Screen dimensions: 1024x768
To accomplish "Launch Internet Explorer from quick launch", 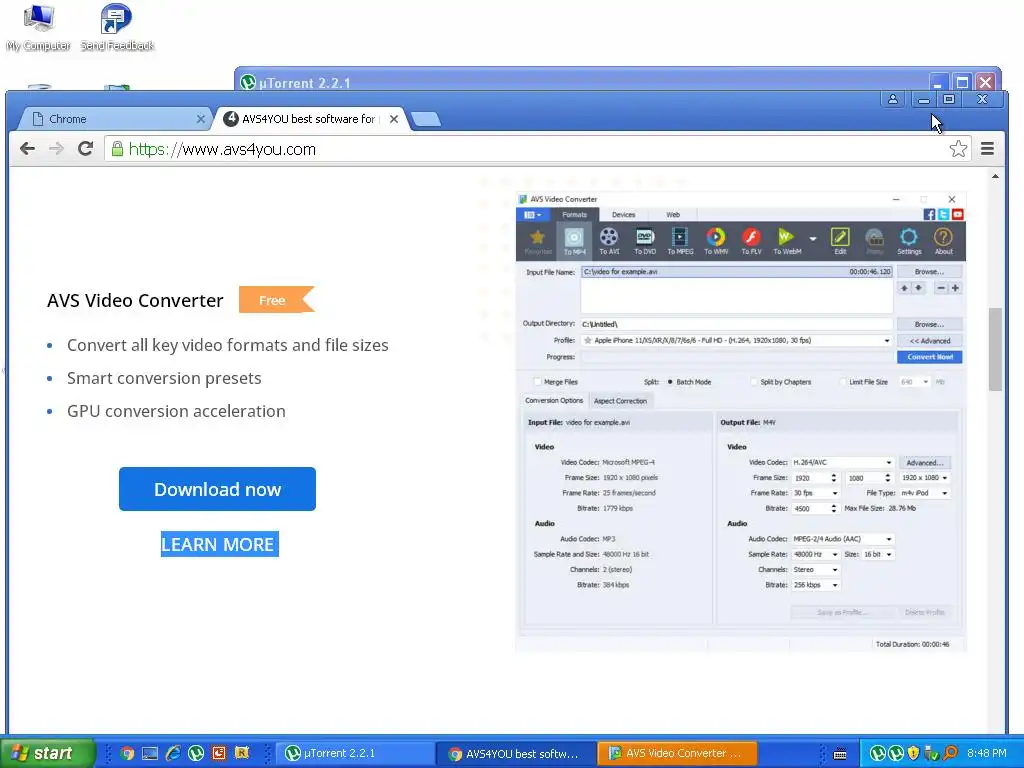I will click(x=173, y=753).
